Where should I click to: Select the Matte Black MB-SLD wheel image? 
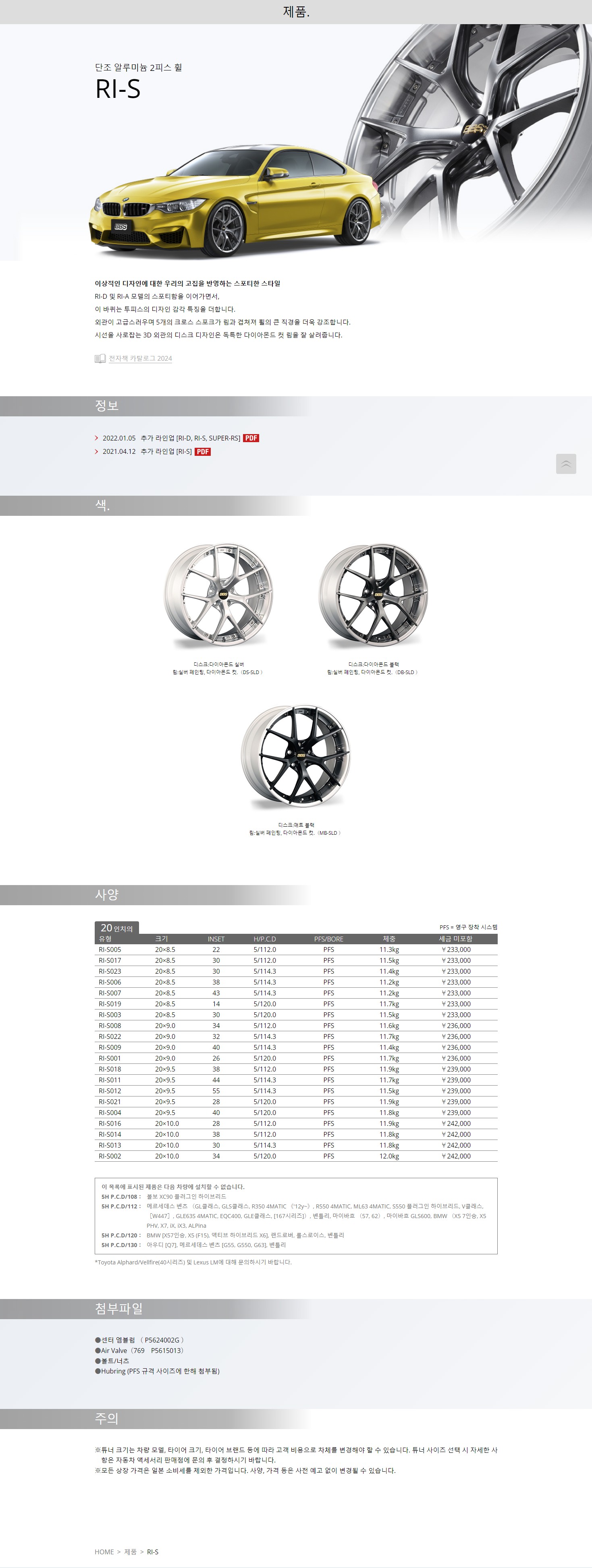[295, 757]
